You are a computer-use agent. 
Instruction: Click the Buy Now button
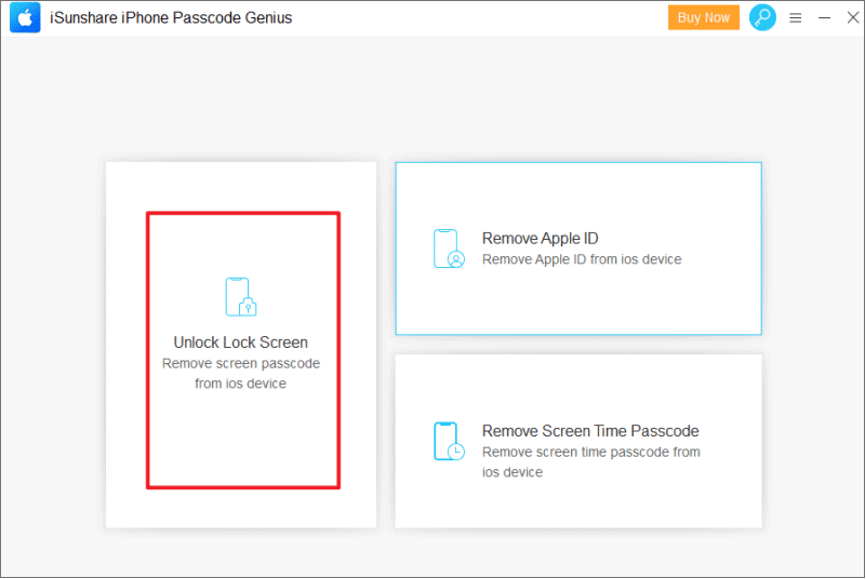pyautogui.click(x=703, y=17)
